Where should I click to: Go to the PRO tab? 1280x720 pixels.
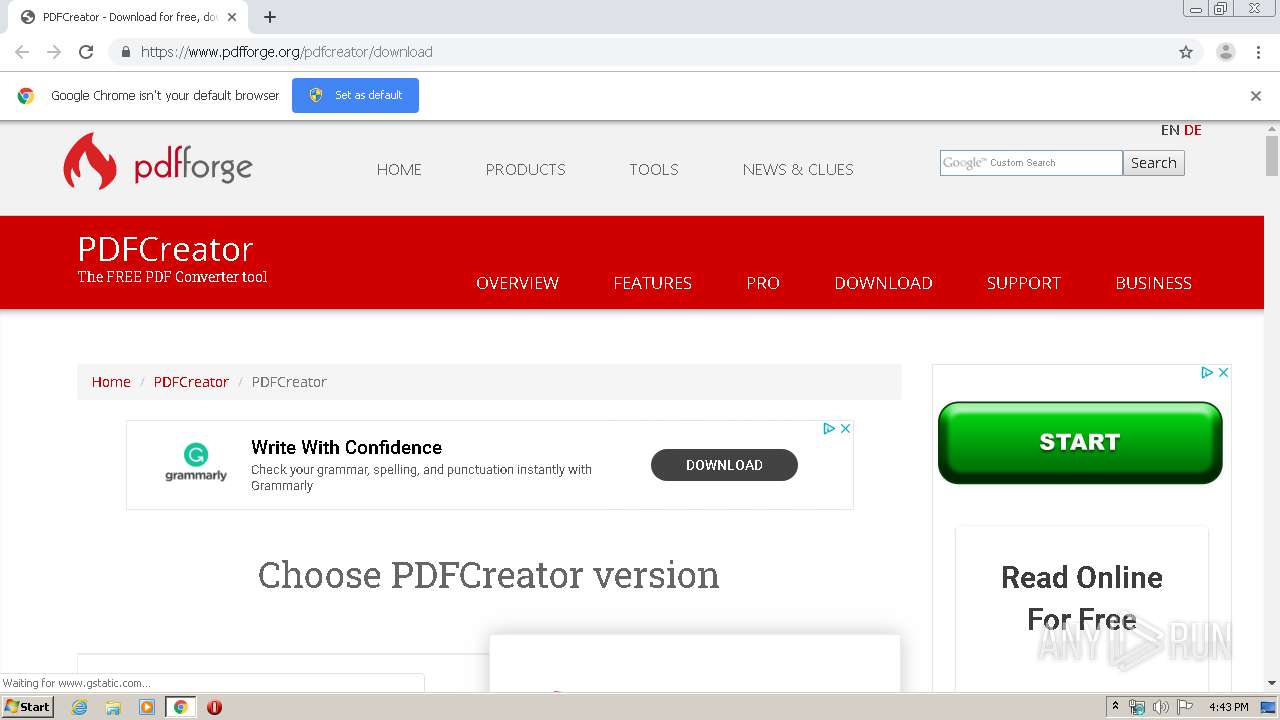click(x=763, y=283)
